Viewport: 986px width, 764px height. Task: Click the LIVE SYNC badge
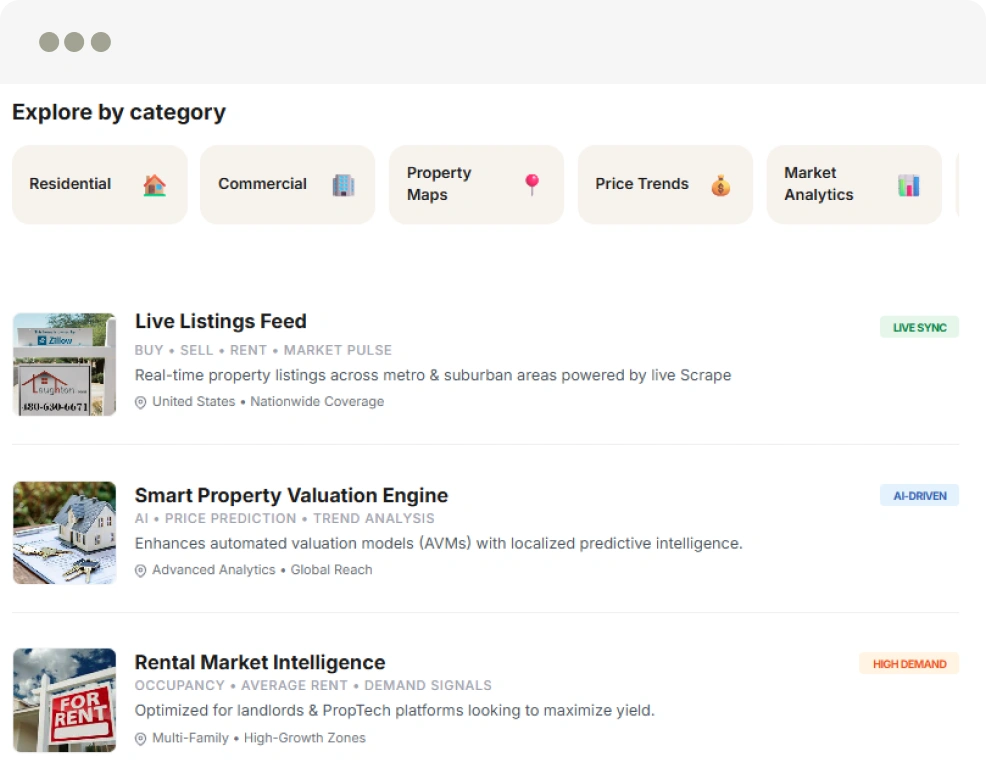point(919,327)
